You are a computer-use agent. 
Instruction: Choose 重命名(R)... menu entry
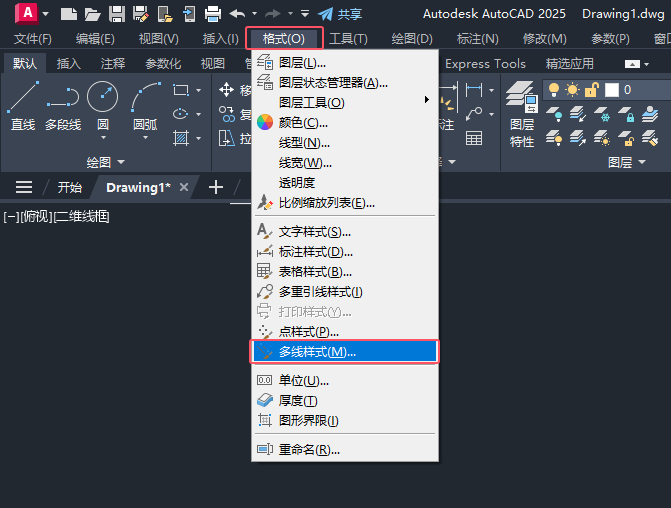[x=345, y=450]
